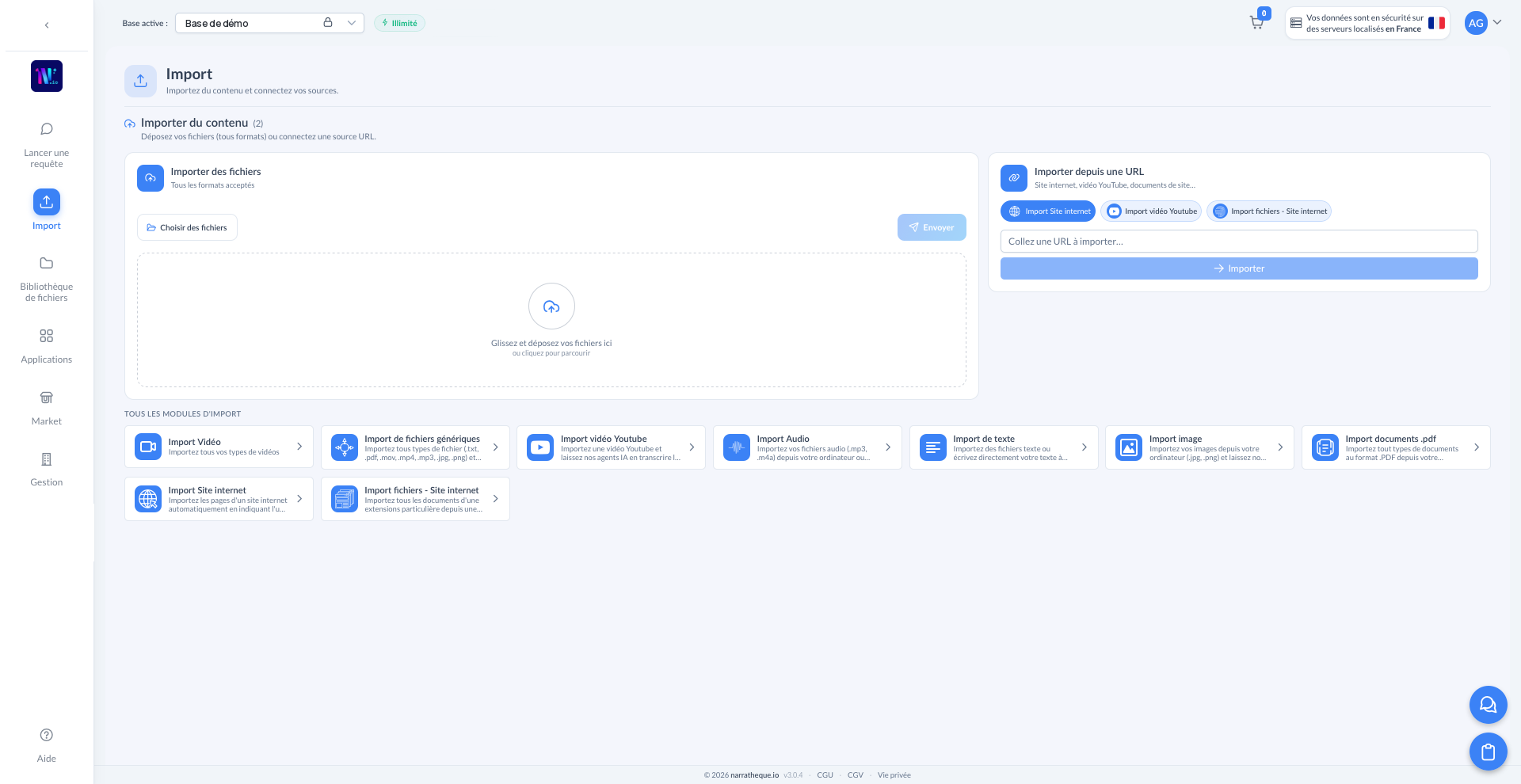Expand Import fichiers - Site internet module chevron
The width and height of the screenshot is (1521, 784).
point(496,499)
